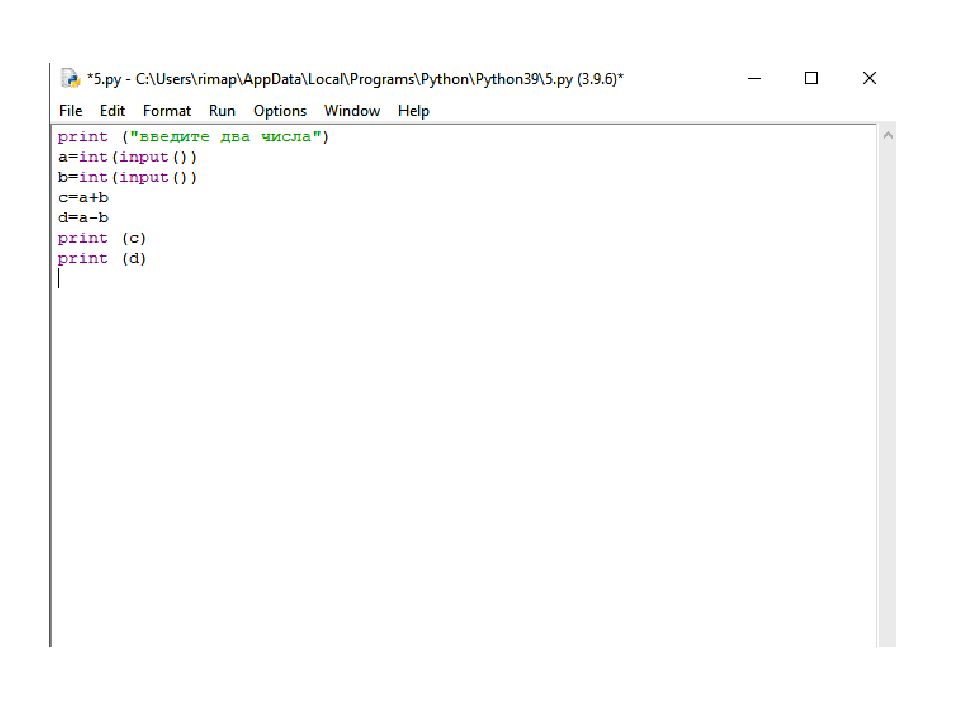
Task: Click the Python file icon in title bar
Action: [70, 78]
